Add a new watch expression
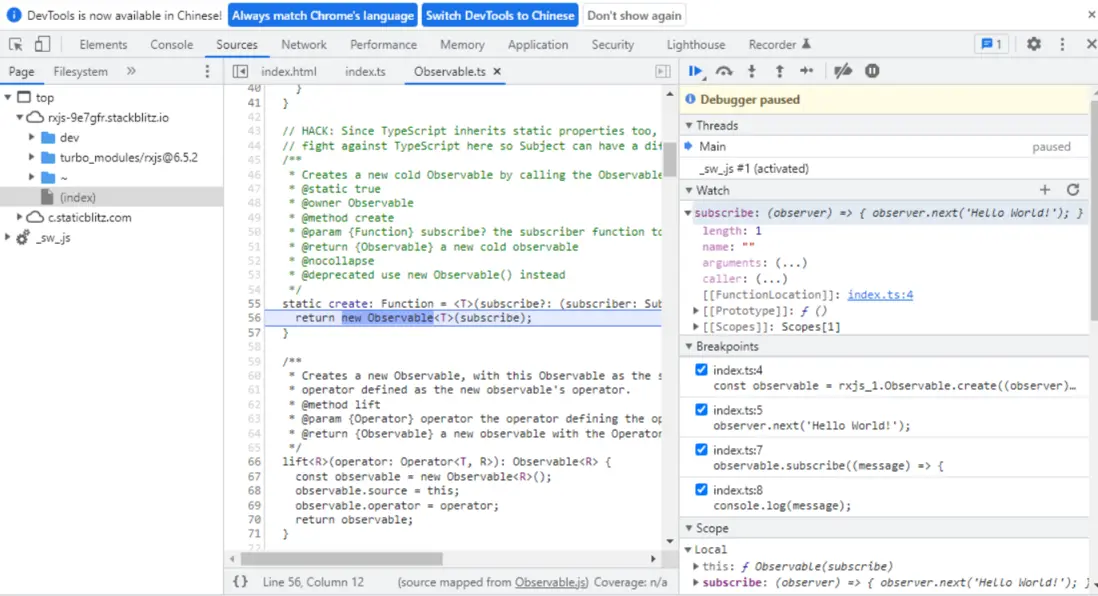This screenshot has height=596, width=1098. coord(1045,190)
